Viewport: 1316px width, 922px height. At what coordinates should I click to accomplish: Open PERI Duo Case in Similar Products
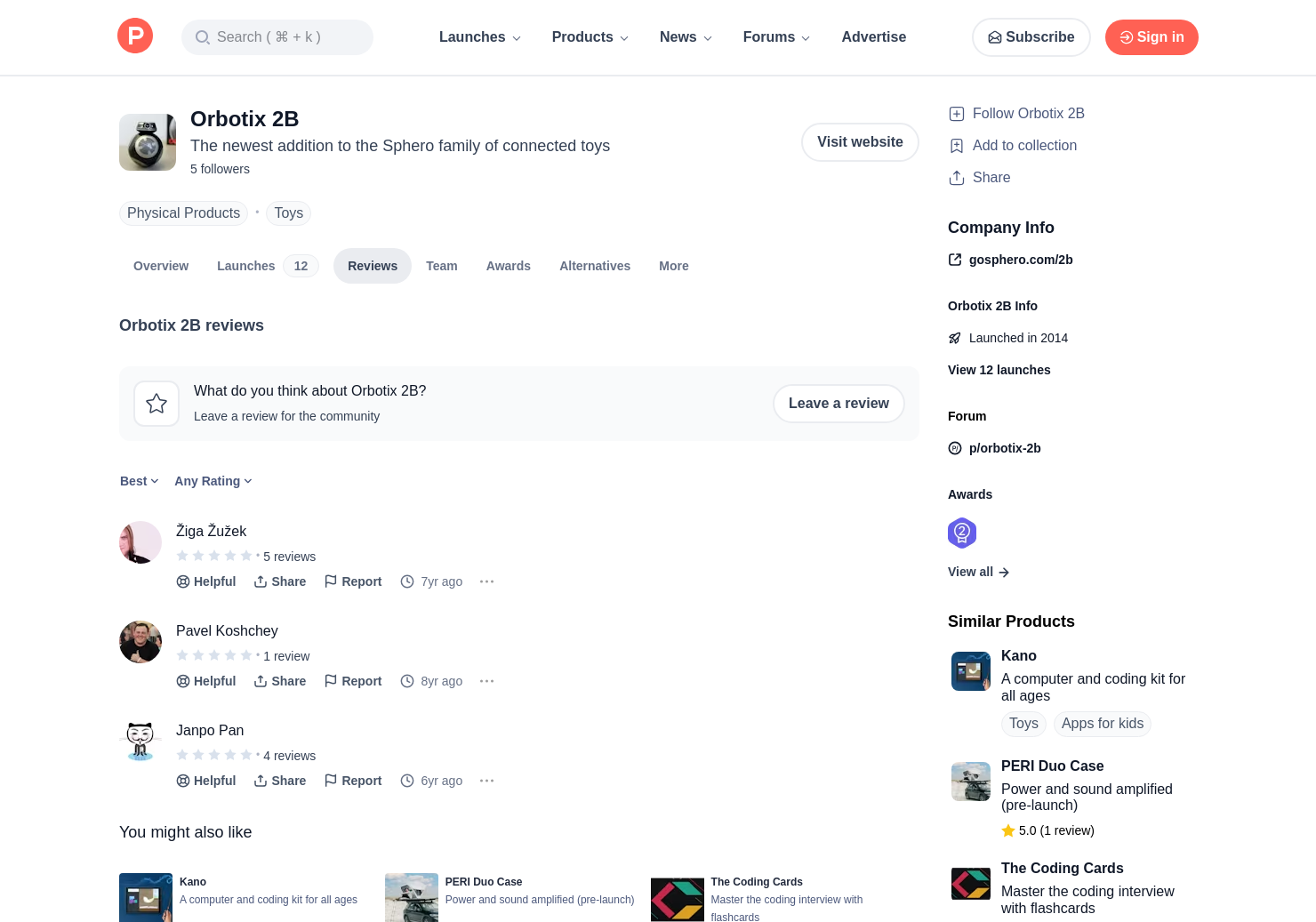pyautogui.click(x=1053, y=766)
